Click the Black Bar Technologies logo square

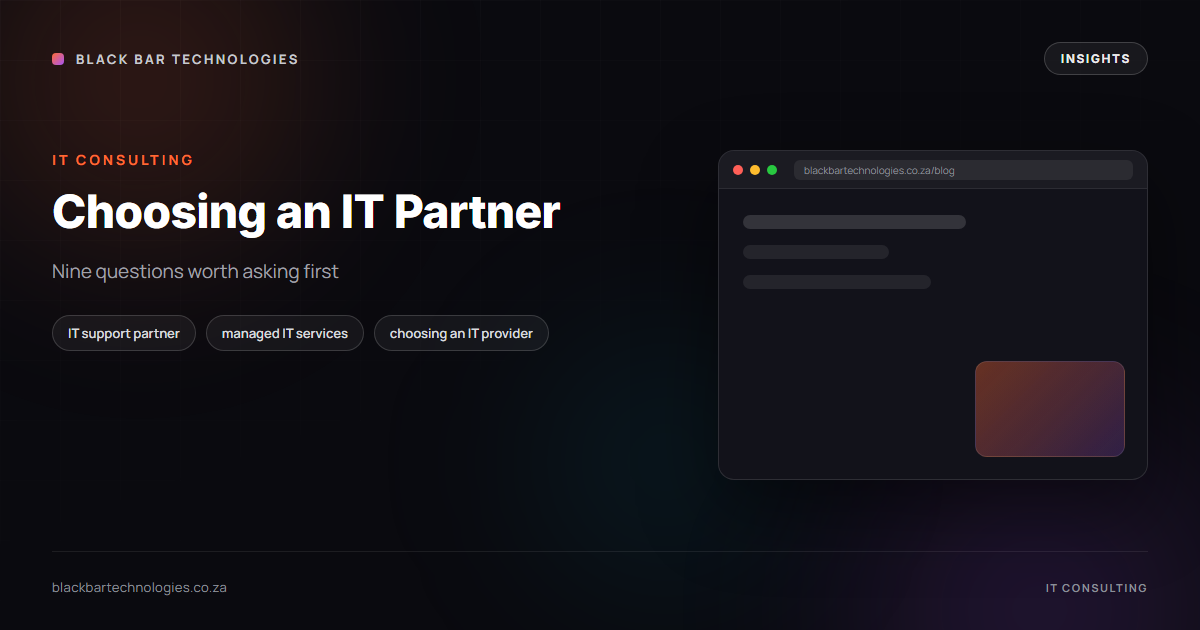click(58, 59)
